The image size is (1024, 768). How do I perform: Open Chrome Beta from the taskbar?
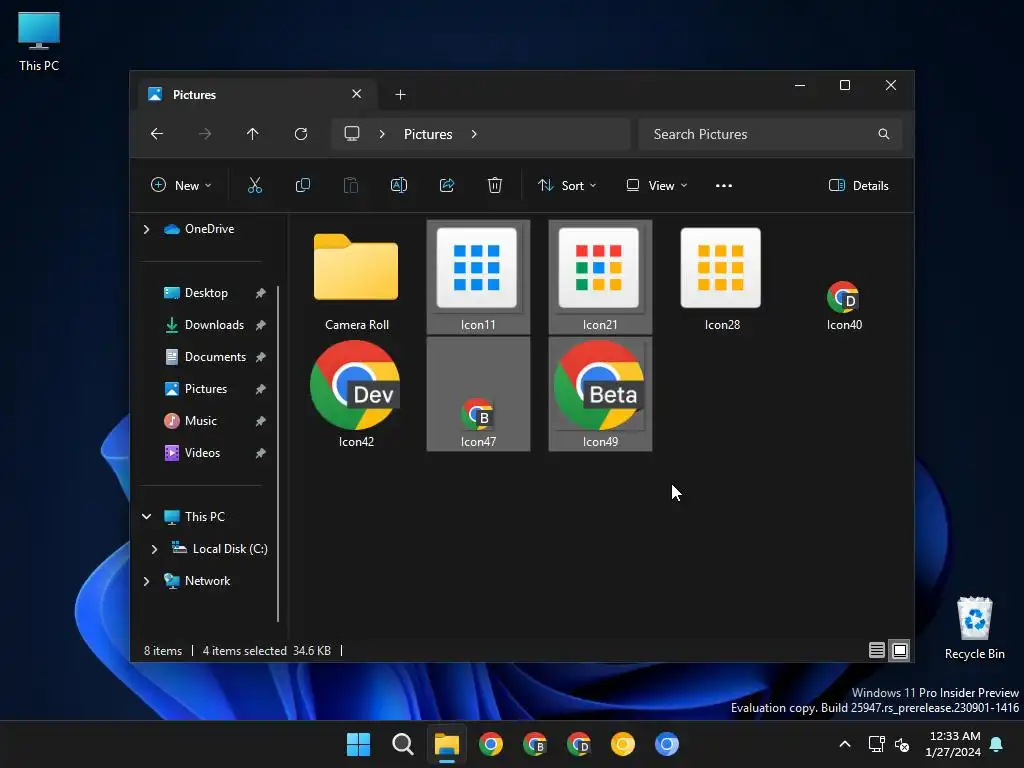535,744
